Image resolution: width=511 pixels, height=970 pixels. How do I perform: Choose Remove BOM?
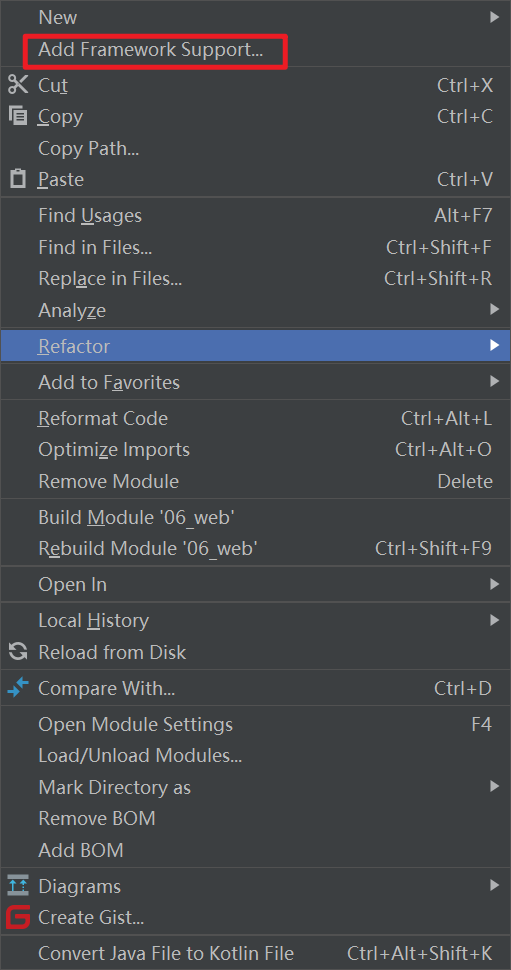(256, 818)
